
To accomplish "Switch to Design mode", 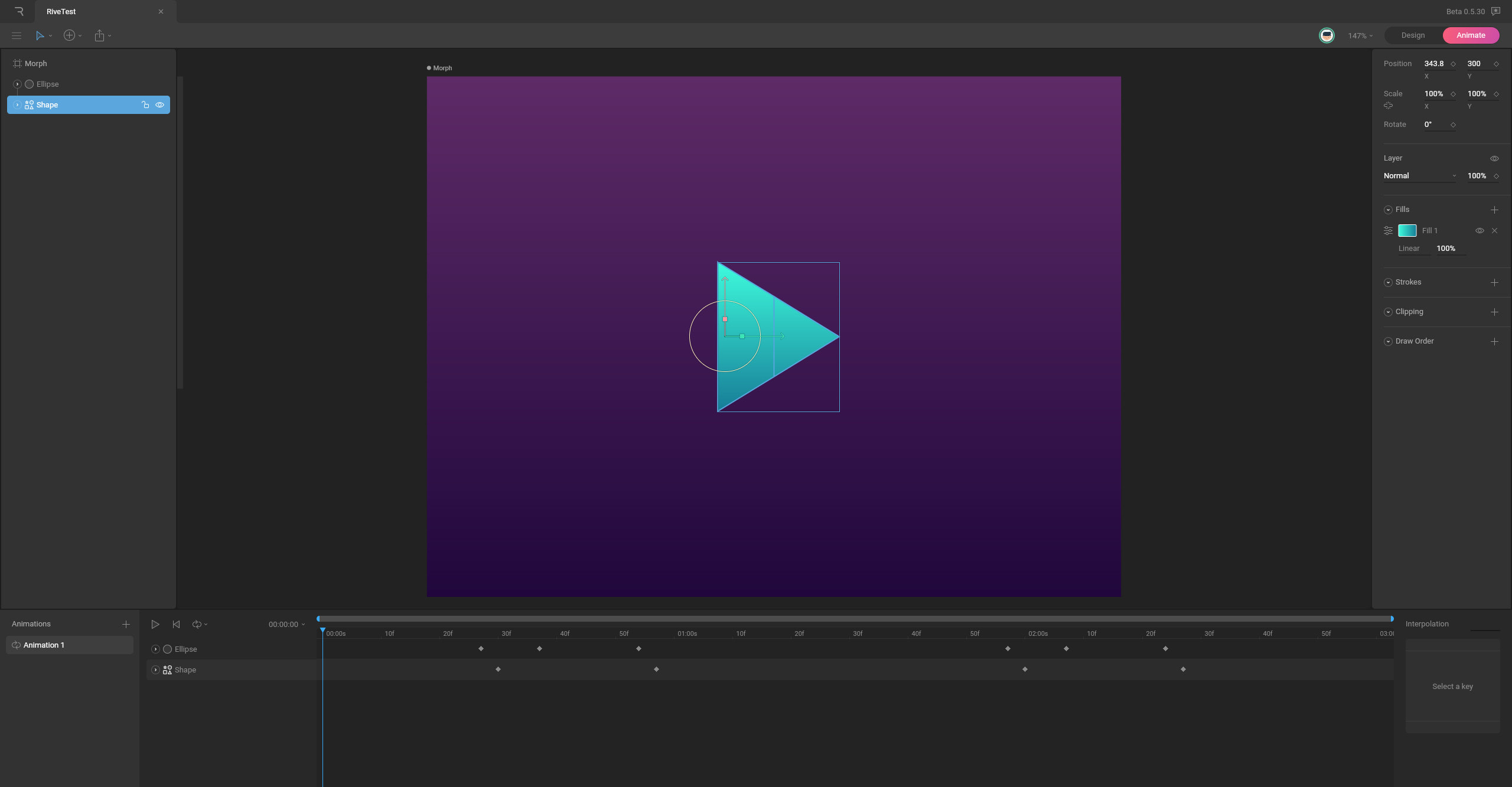I will (1412, 35).
